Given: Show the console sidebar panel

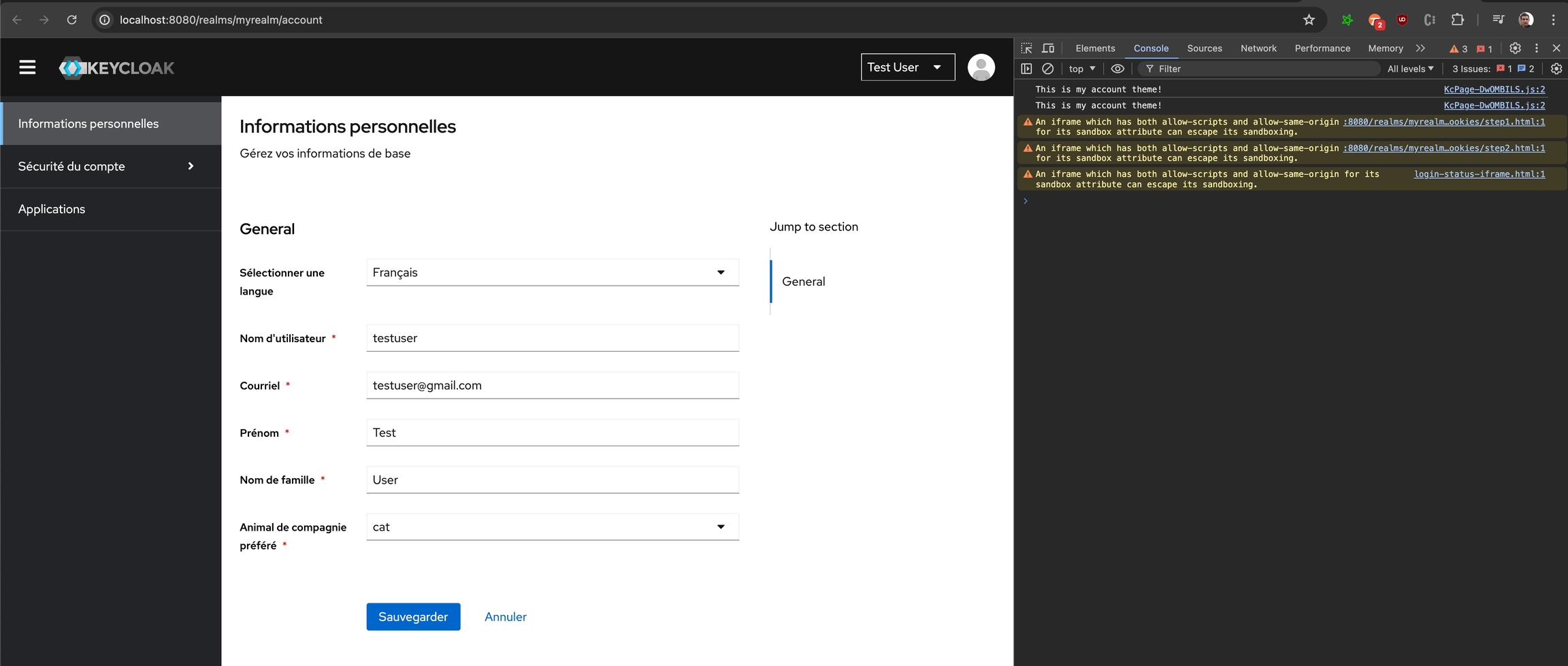Looking at the screenshot, I should pos(1026,69).
